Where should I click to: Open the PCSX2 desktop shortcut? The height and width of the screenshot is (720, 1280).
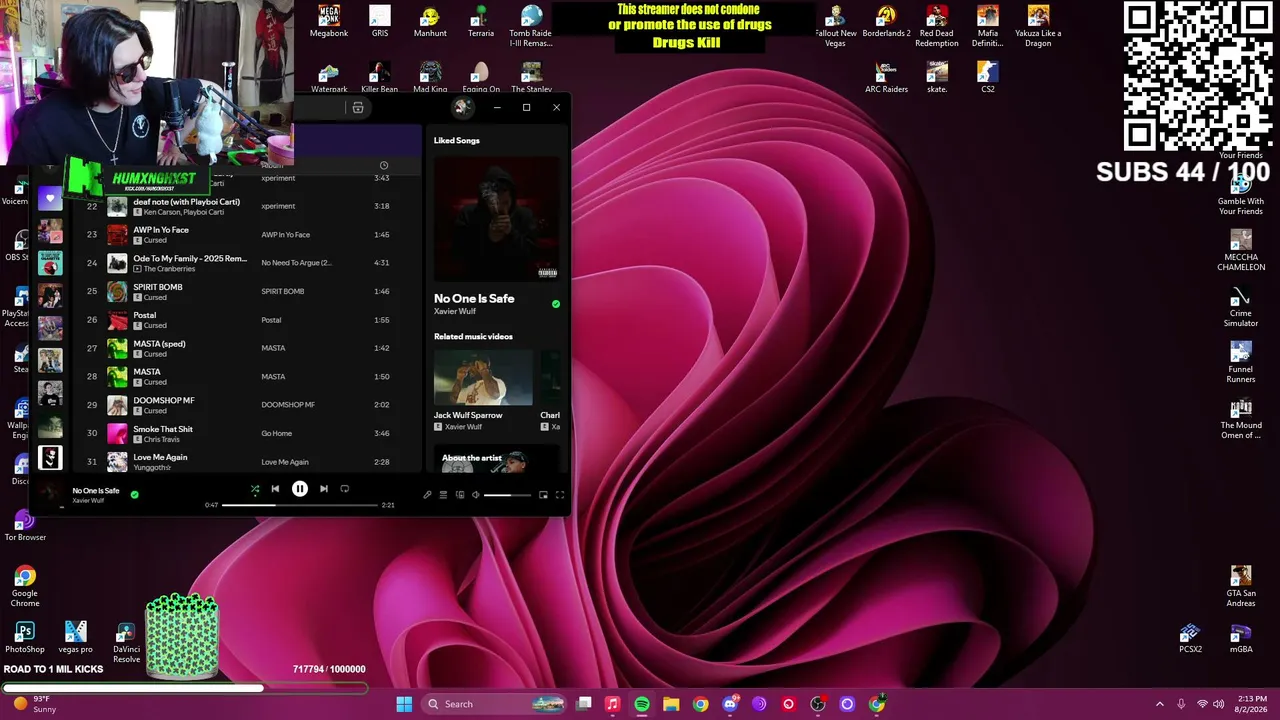(1190, 638)
